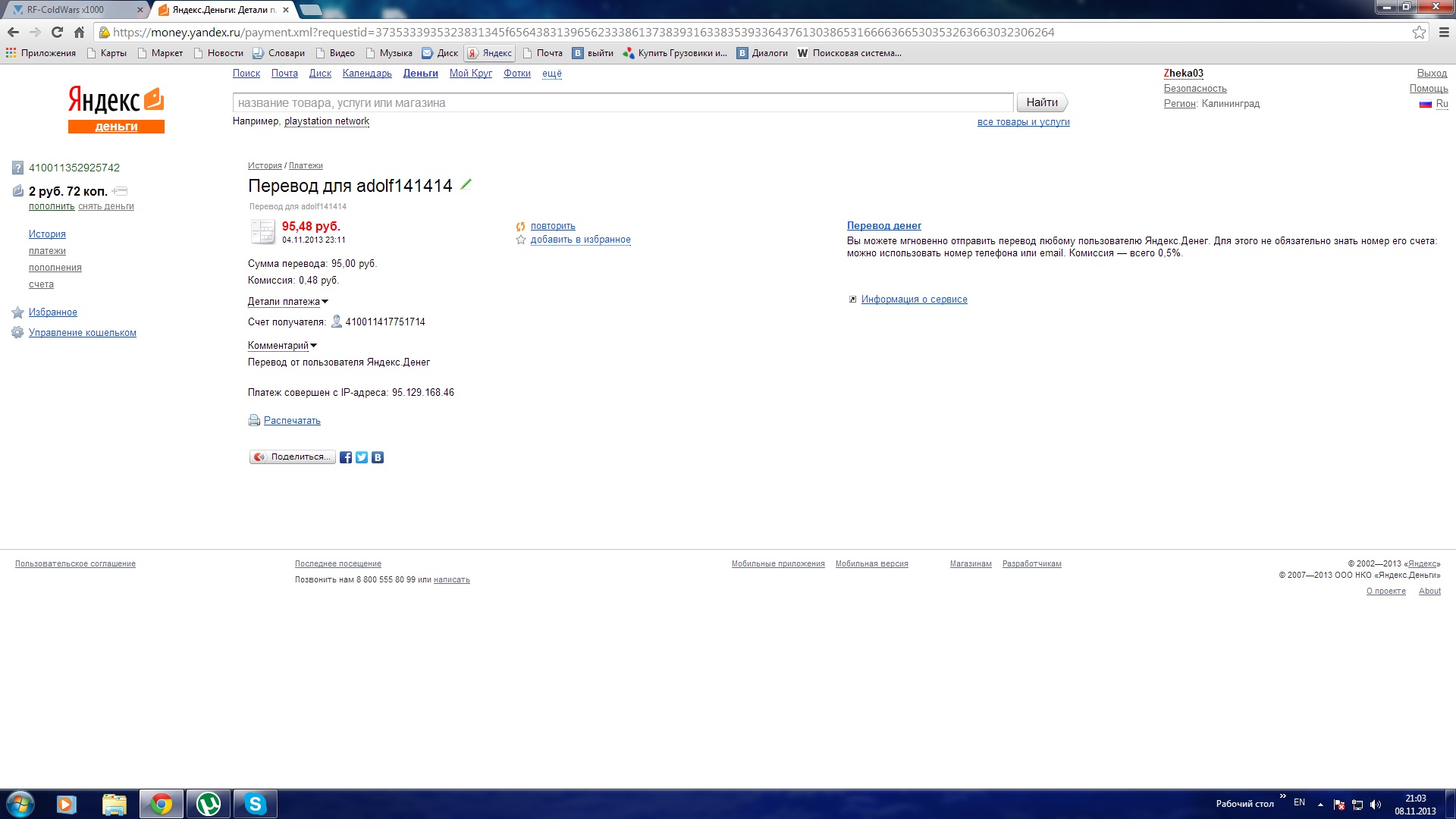
Task: Expand the bookmarks bar overflow near Рабочий стол
Action: pos(1283,796)
